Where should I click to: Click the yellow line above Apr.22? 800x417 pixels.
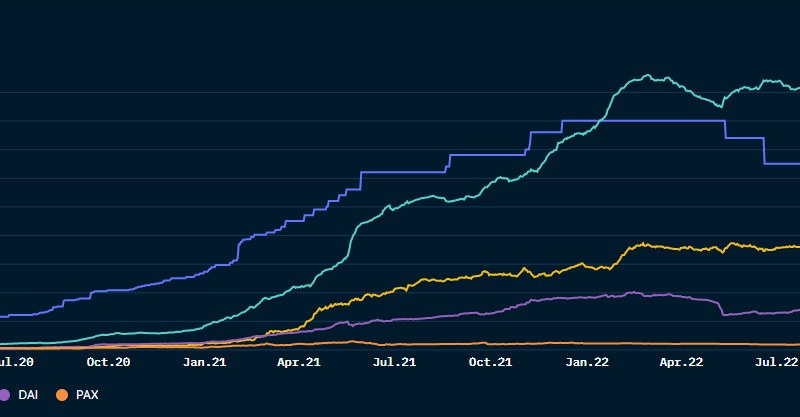click(x=681, y=247)
